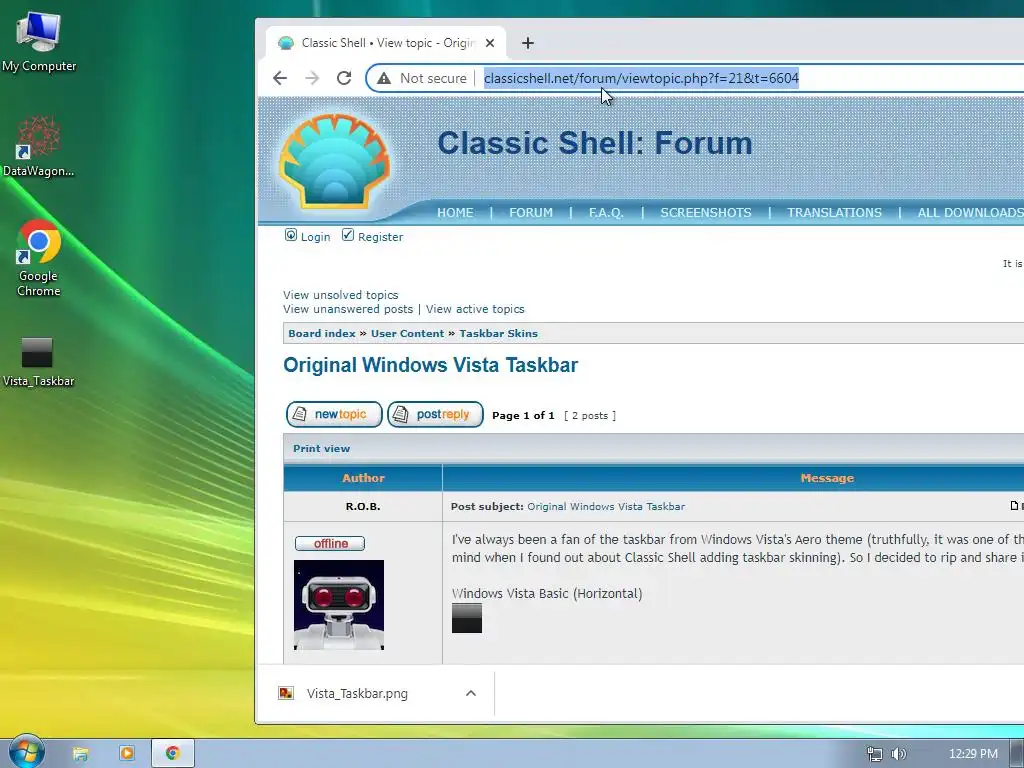This screenshot has height=768, width=1024.
Task: Expand Vista_Taskbar.png download options chevron
Action: [471, 694]
